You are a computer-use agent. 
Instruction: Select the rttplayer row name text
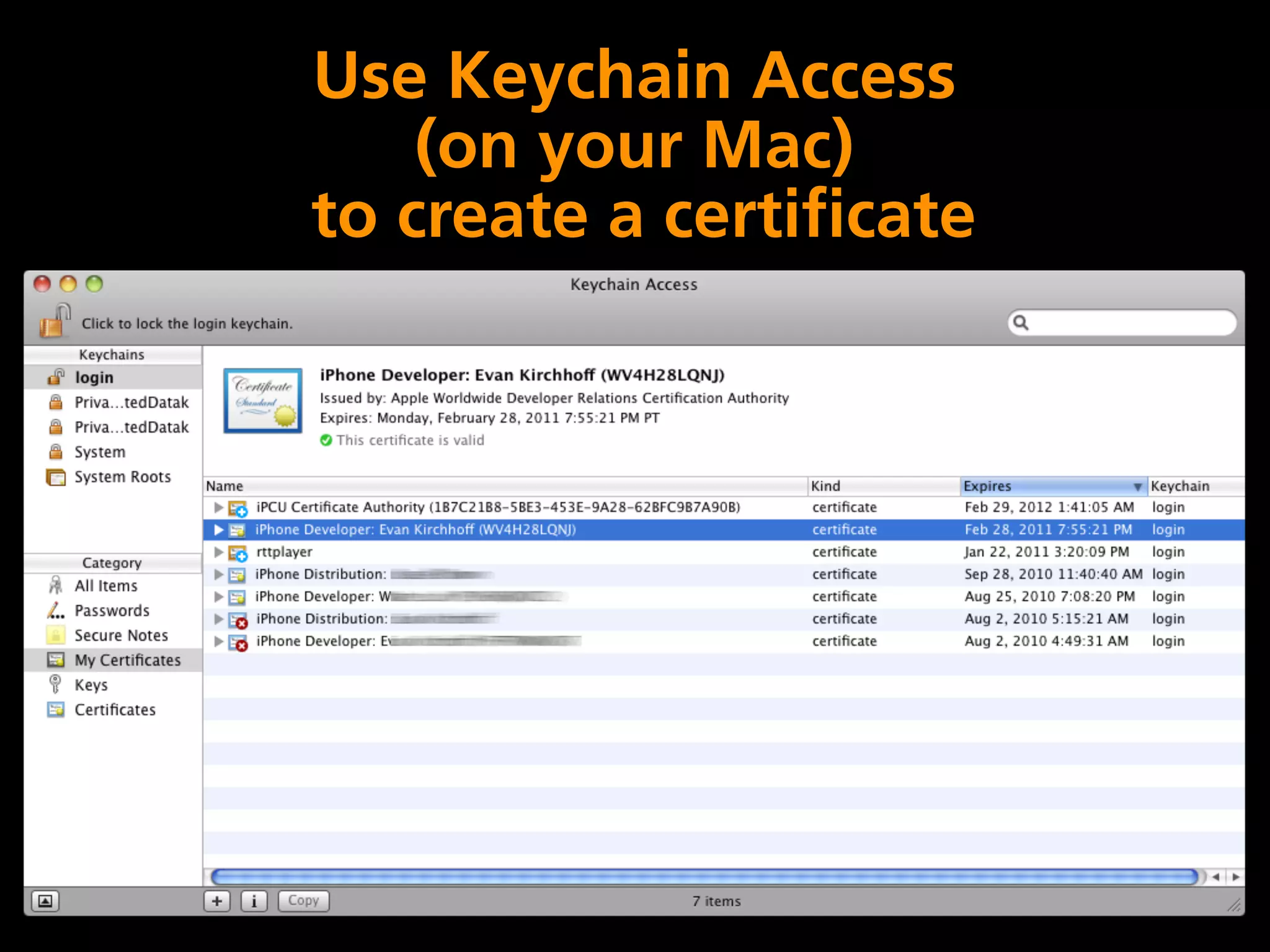284,552
